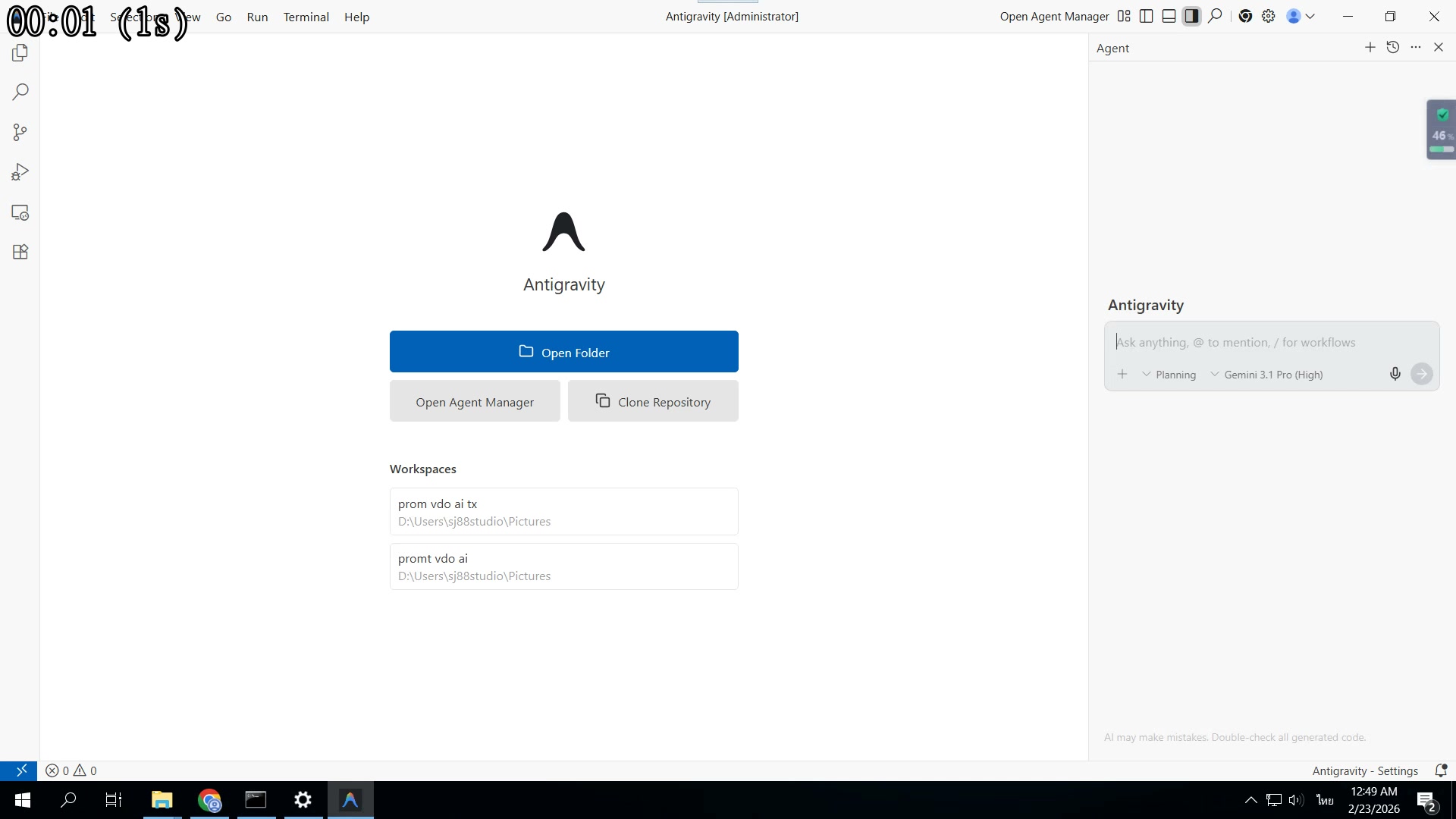
Task: Activate the microphone icon in agent input
Action: 1394,374
